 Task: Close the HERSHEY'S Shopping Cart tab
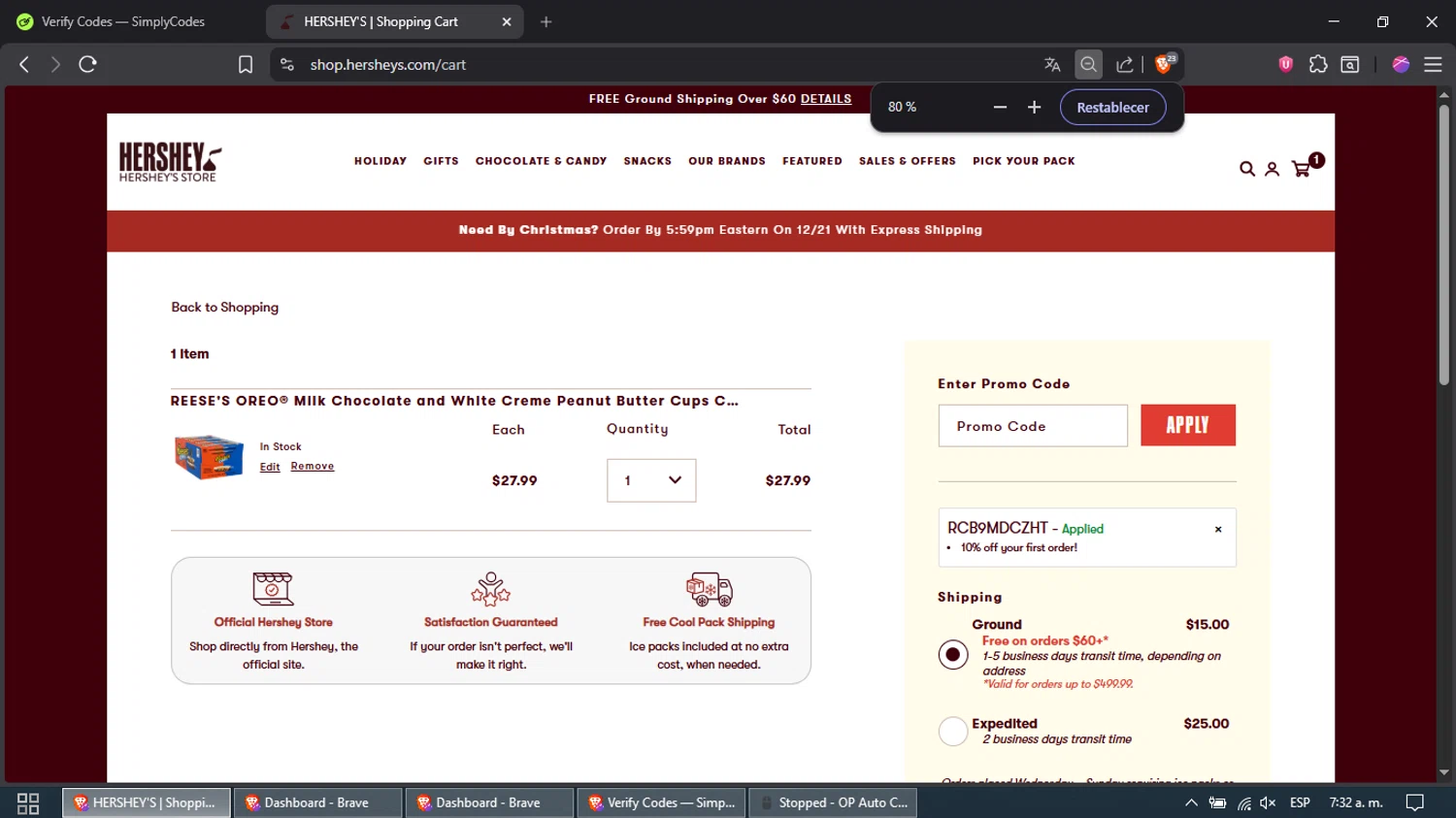[506, 21]
